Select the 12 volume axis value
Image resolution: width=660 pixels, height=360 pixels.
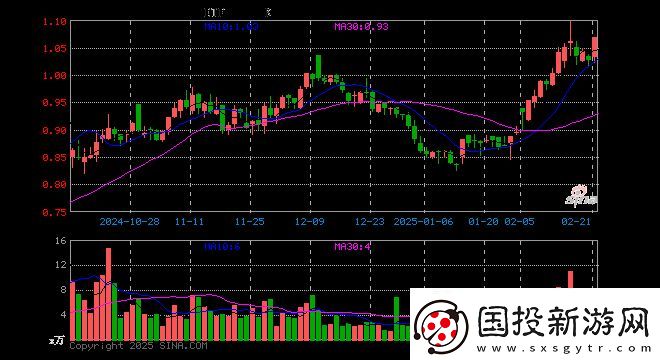tap(61, 265)
